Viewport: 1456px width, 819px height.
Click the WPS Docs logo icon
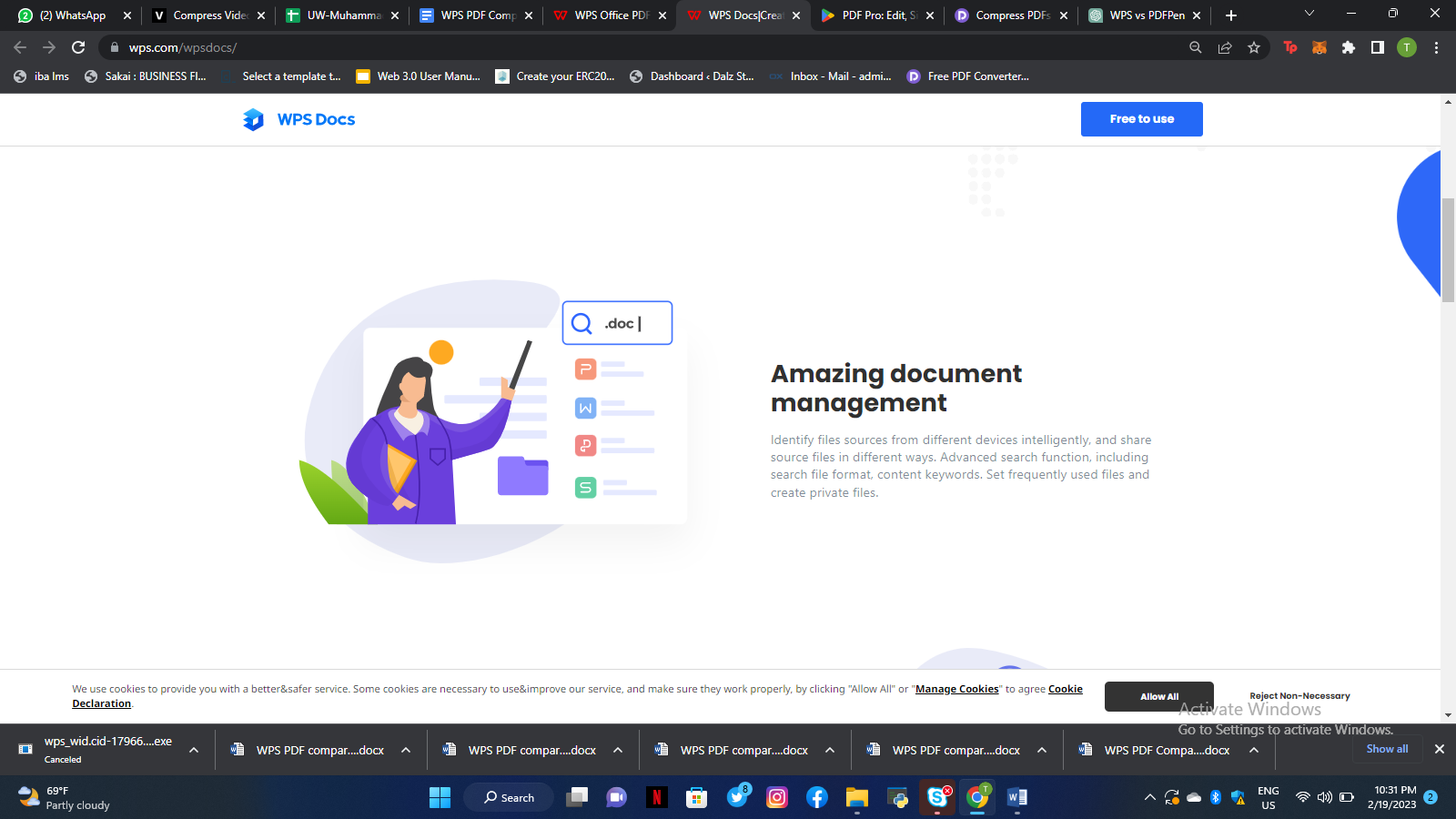[253, 119]
